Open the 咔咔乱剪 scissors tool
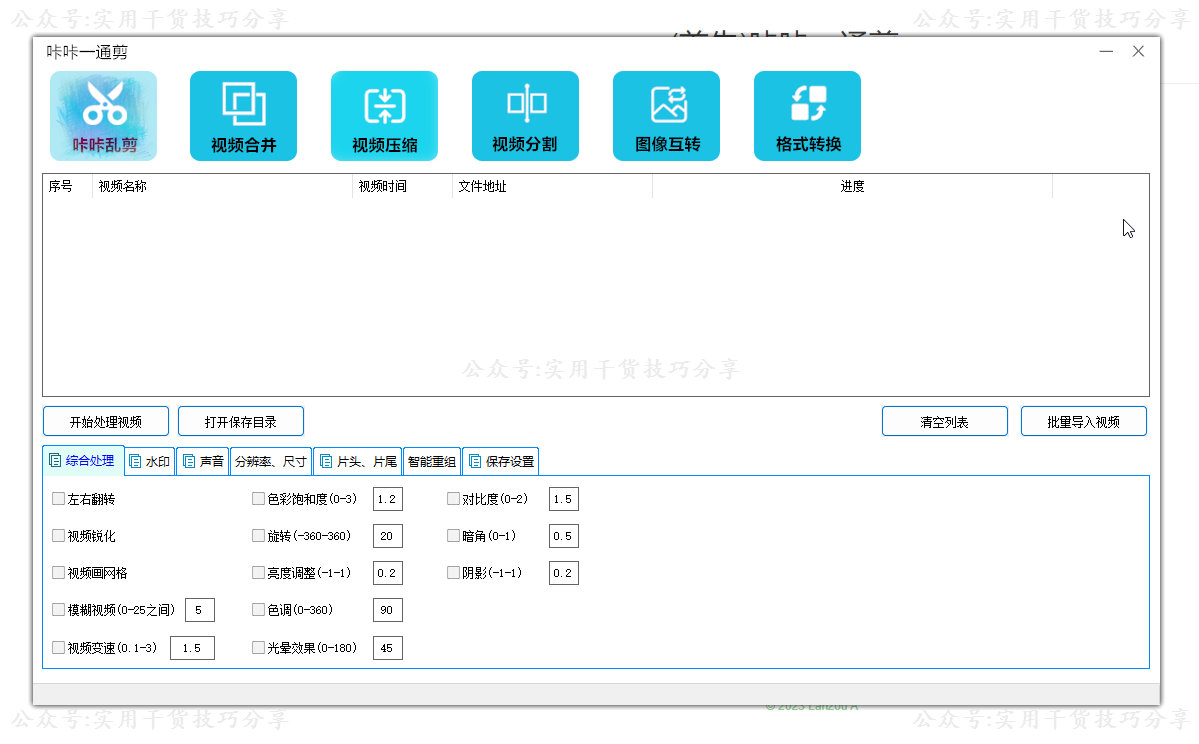This screenshot has height=744, width=1199. pyautogui.click(x=104, y=116)
